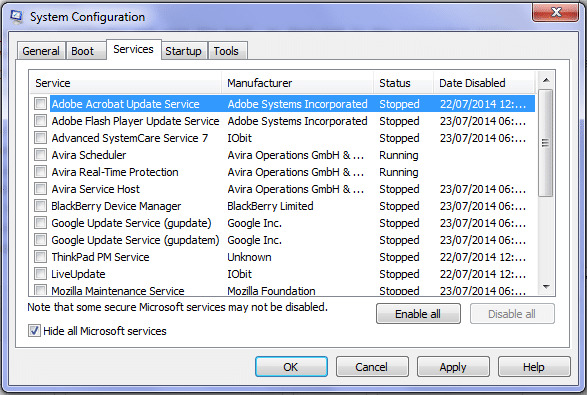Click the services list scroll up arrow
The image size is (587, 395).
546,80
